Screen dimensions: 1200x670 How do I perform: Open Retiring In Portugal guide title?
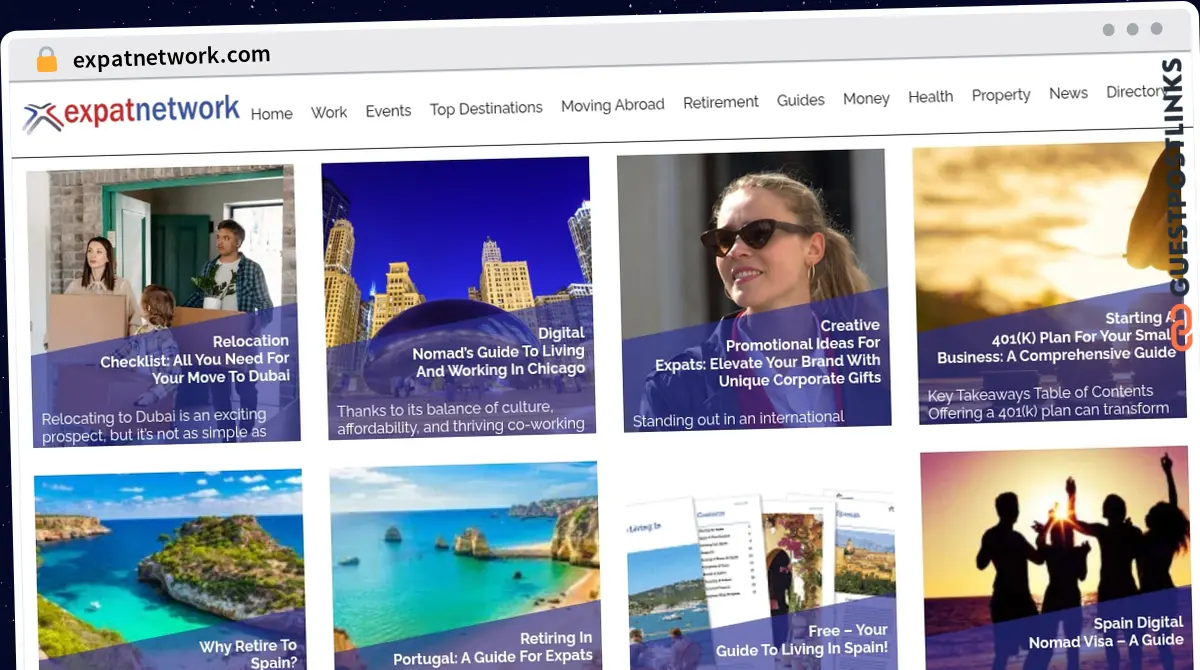[492, 647]
